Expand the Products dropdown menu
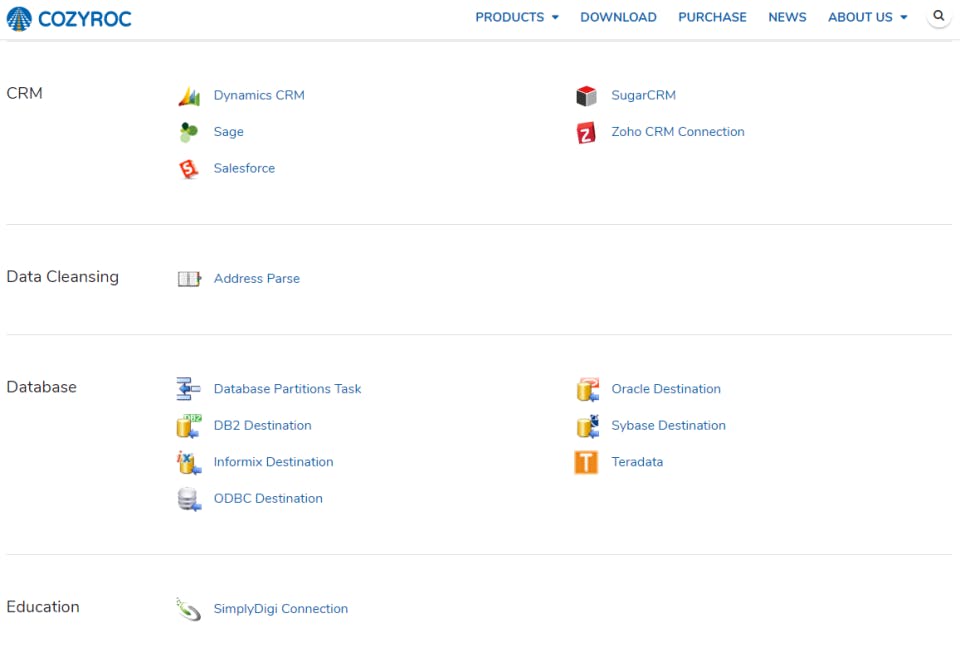The height and width of the screenshot is (662, 960). coord(516,17)
